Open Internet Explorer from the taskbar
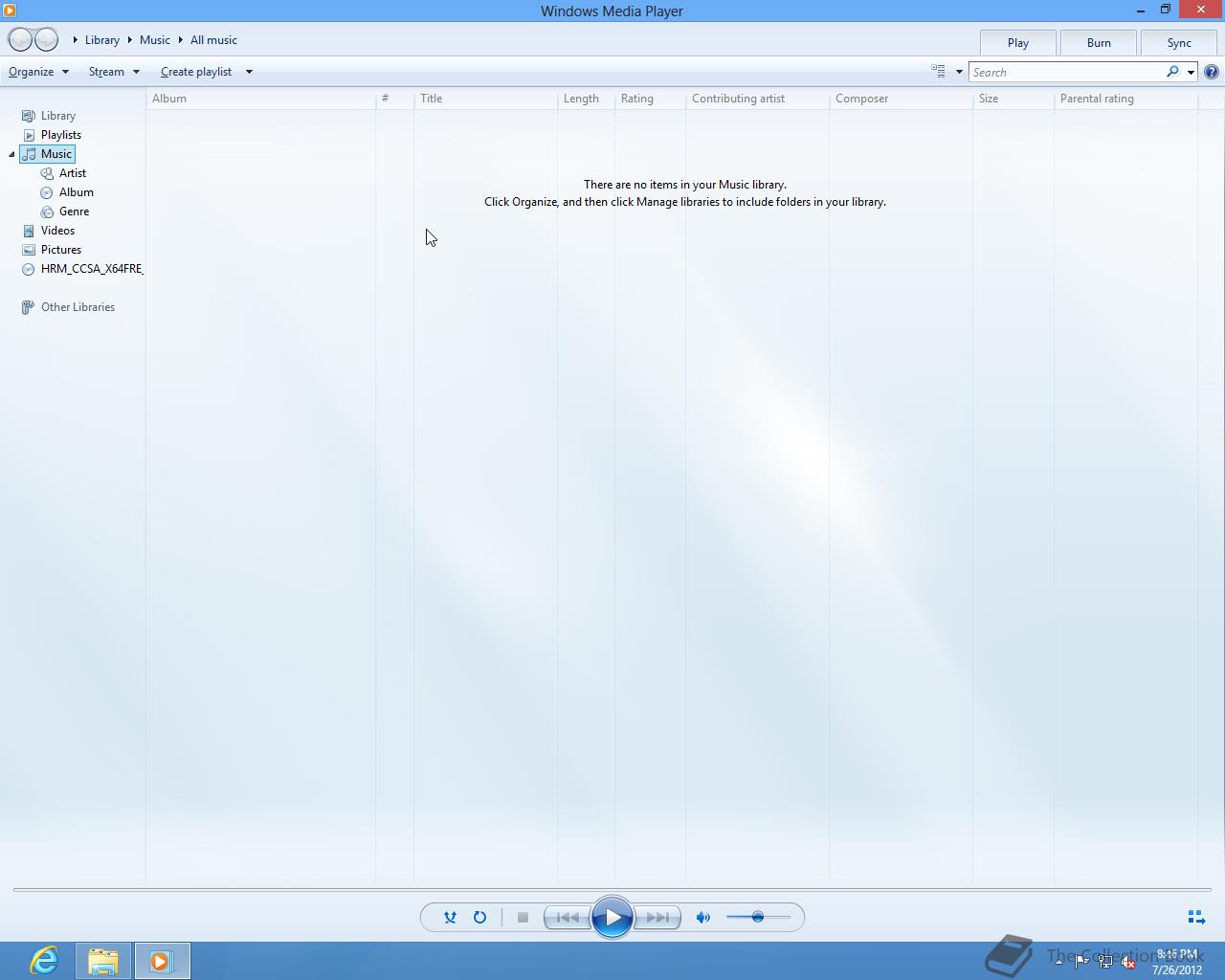This screenshot has height=980, width=1225. 44,961
